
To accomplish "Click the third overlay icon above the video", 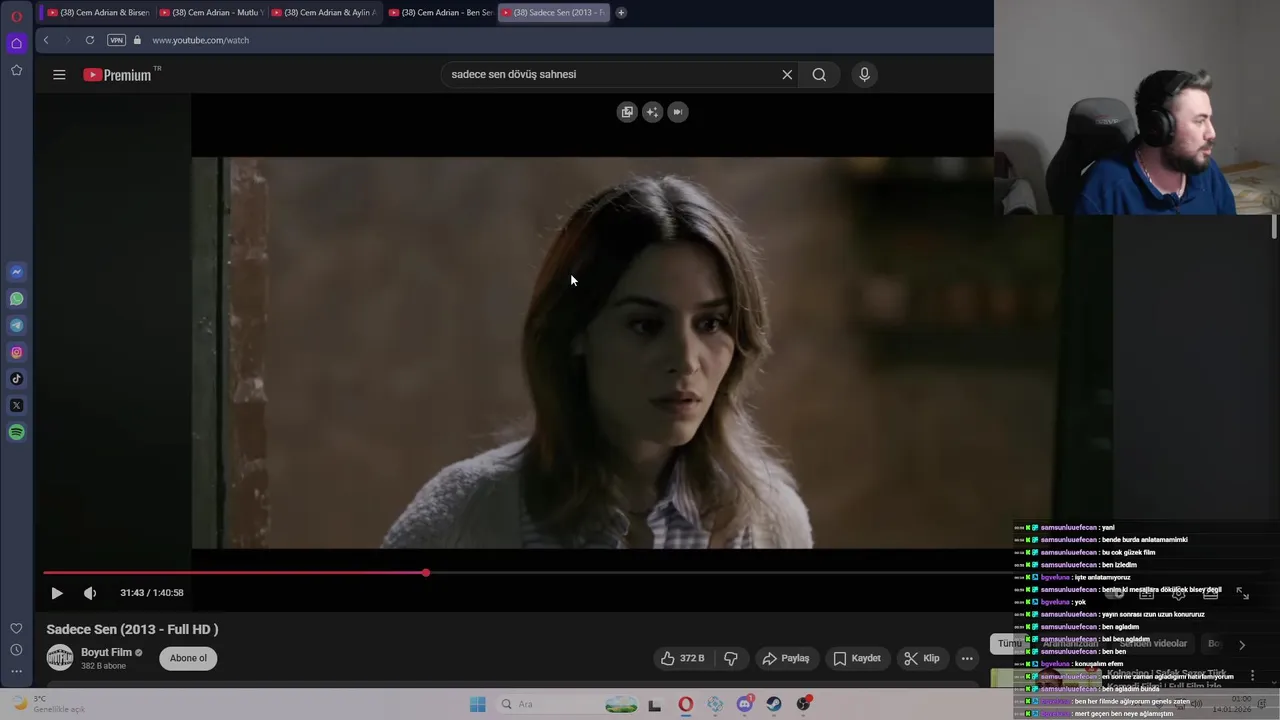I will pyautogui.click(x=677, y=112).
